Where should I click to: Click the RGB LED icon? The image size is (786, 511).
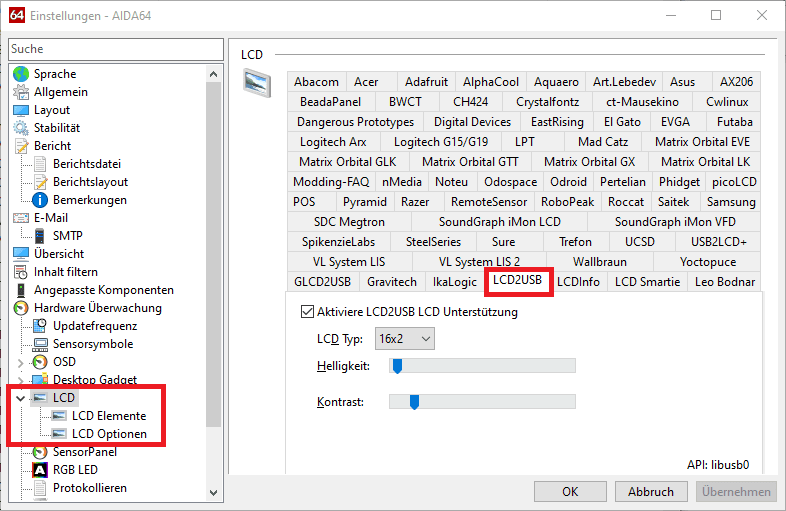pyautogui.click(x=40, y=470)
